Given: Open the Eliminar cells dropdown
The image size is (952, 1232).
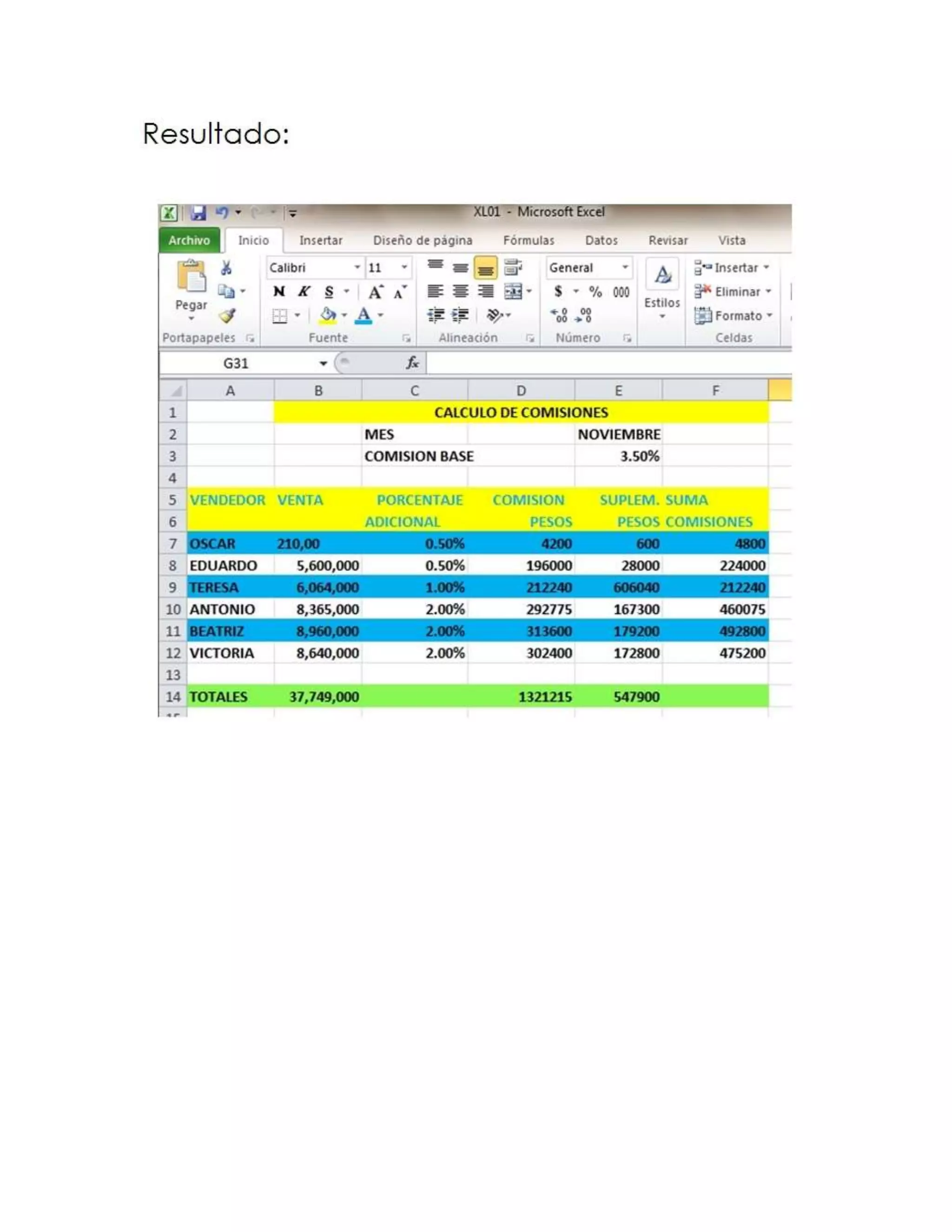Looking at the screenshot, I should (x=733, y=291).
